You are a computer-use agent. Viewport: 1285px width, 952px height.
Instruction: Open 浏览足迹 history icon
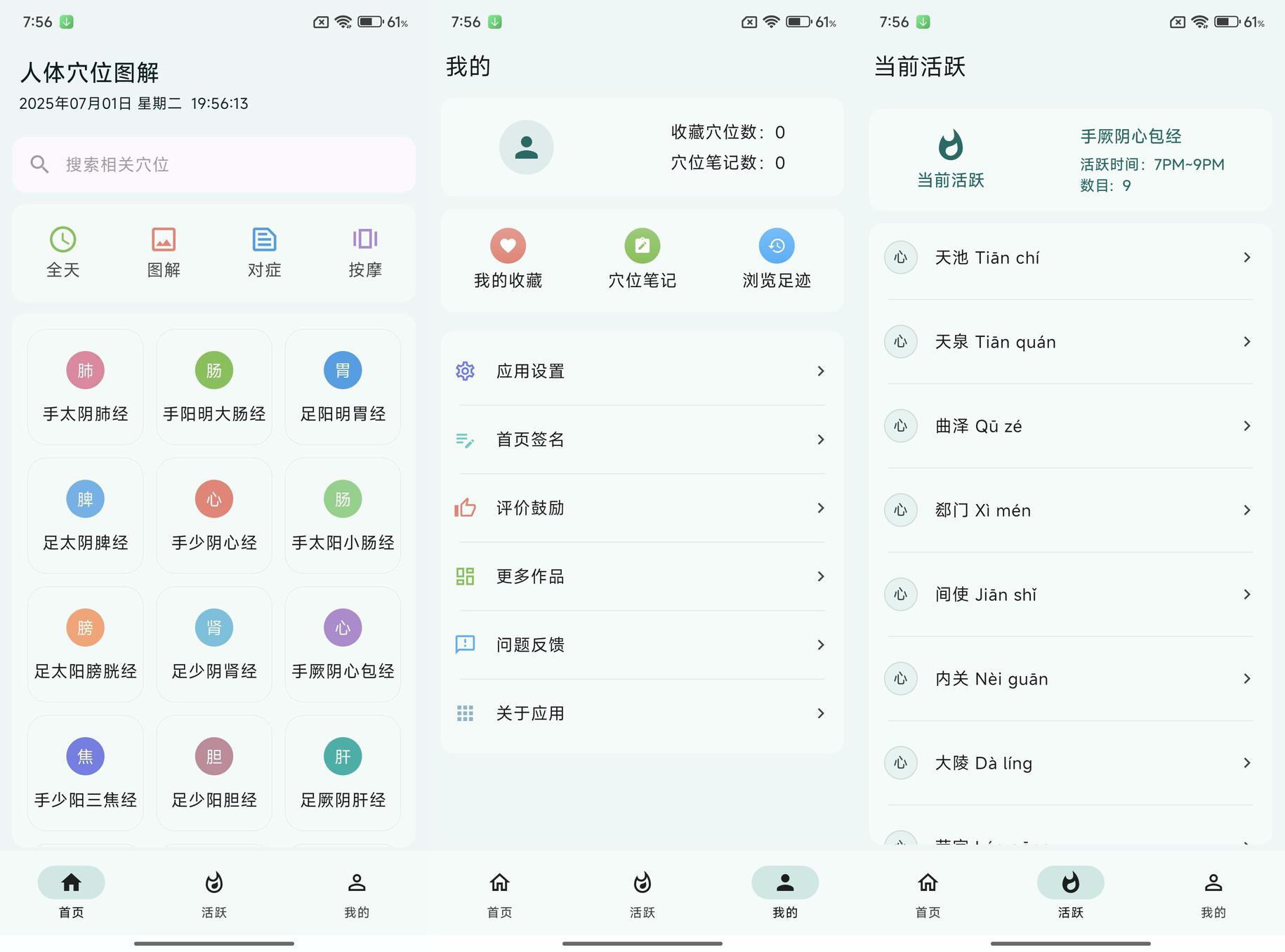point(777,246)
